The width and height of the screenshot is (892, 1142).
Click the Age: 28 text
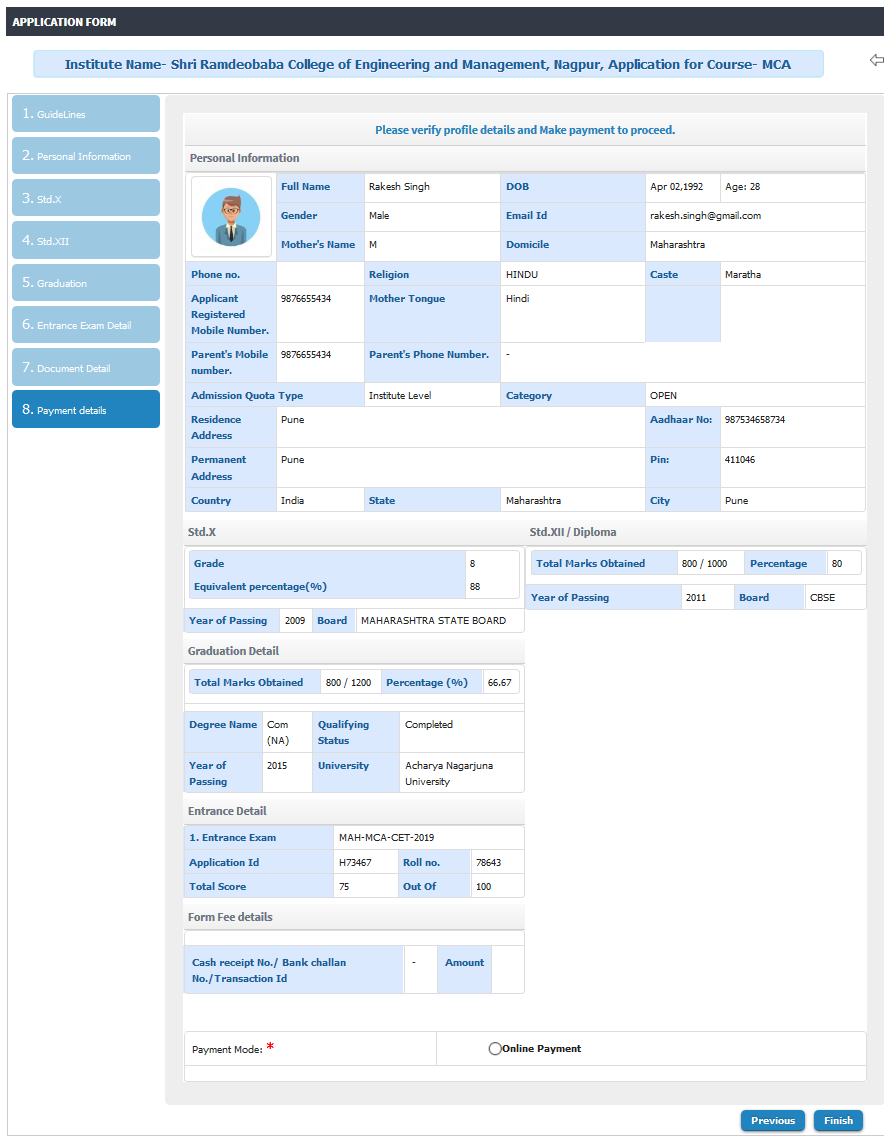(x=743, y=186)
